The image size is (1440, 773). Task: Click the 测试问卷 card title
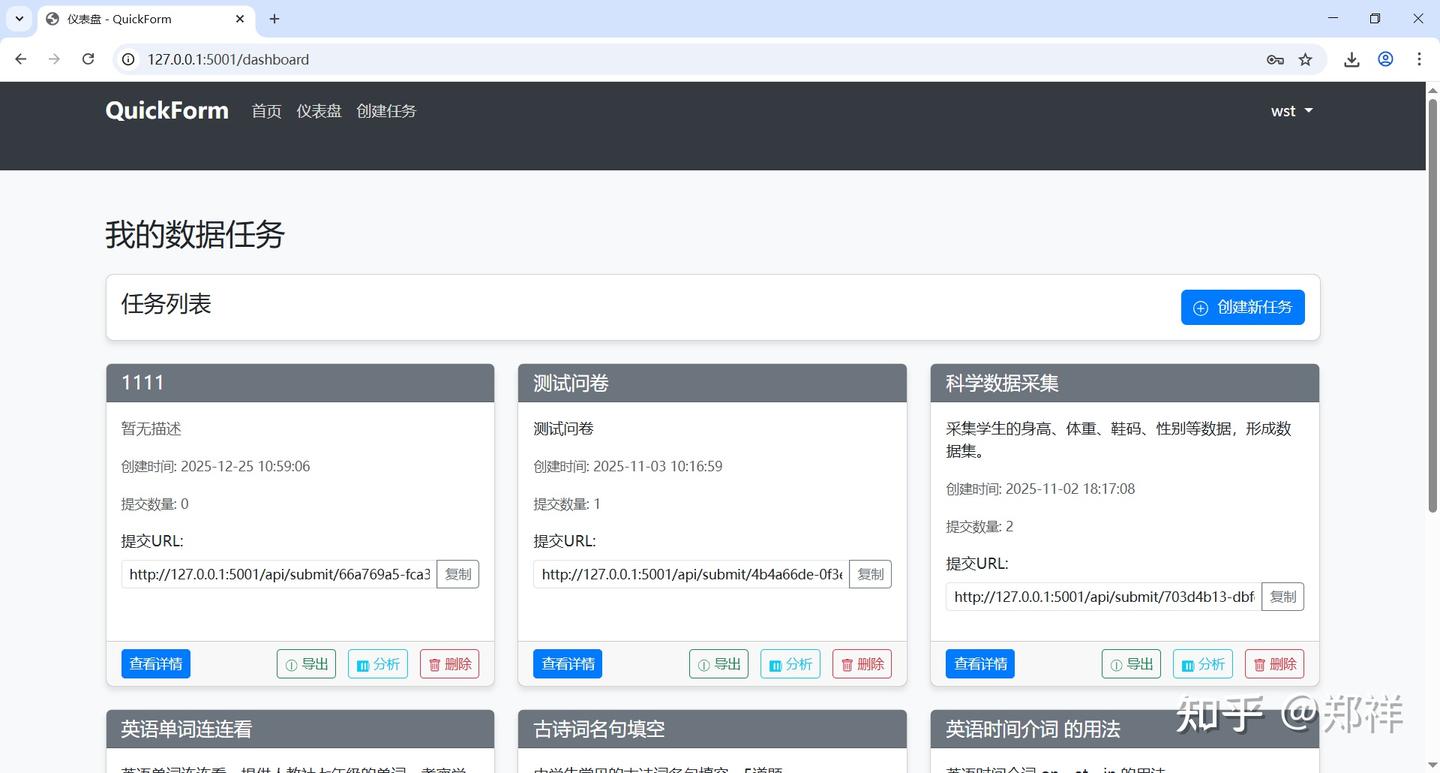pos(571,383)
